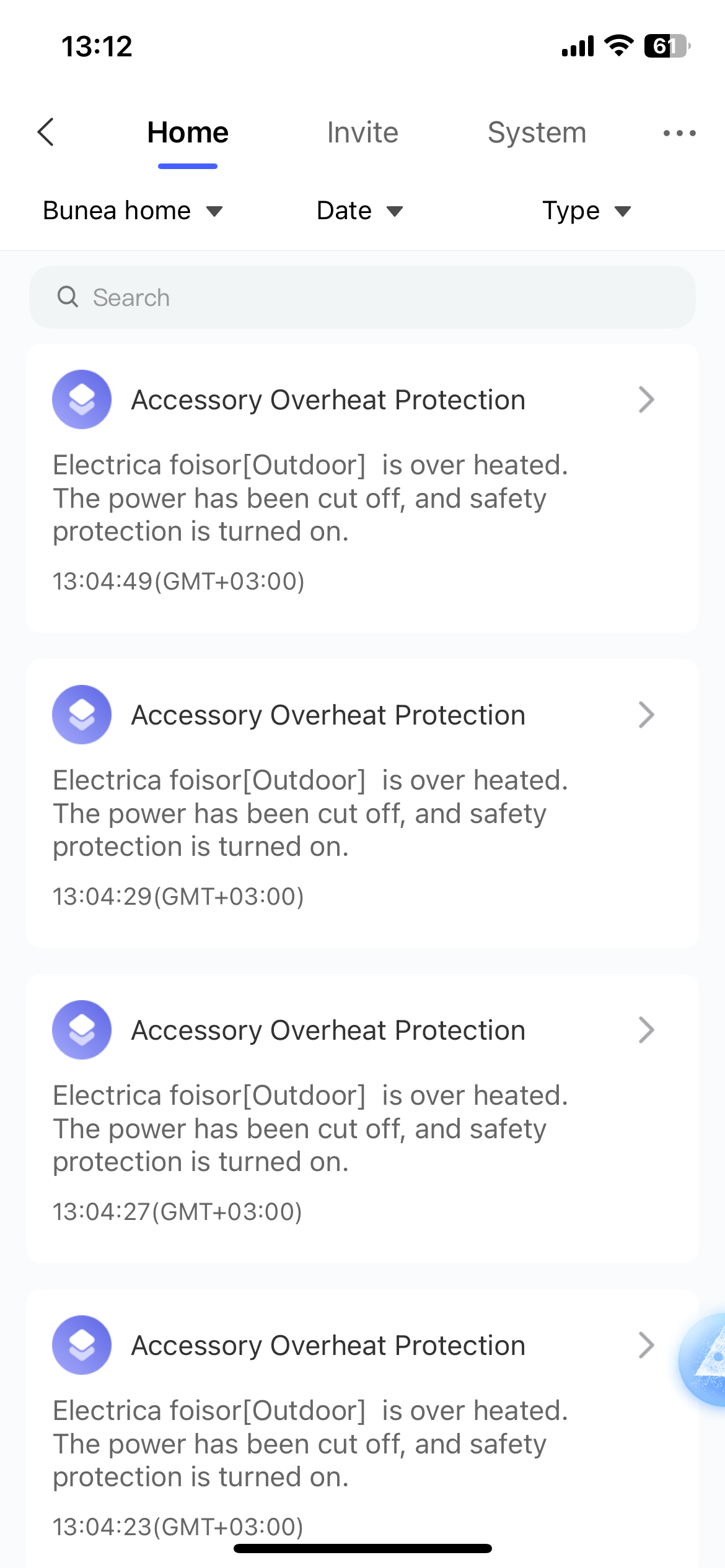Image resolution: width=725 pixels, height=1568 pixels.
Task: Tap the 13:04:23 notification's purple icon
Action: (82, 1345)
